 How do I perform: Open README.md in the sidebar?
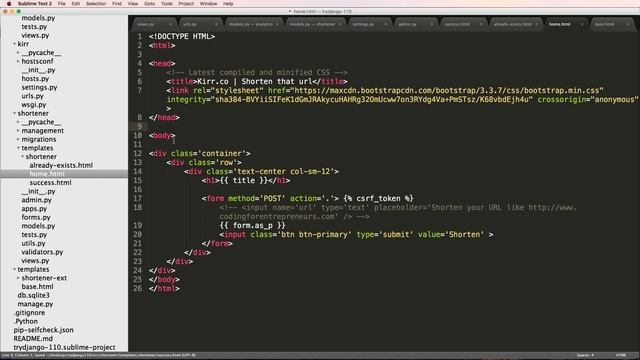pos(33,339)
